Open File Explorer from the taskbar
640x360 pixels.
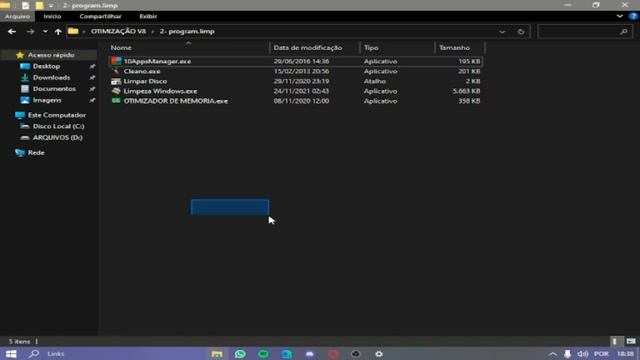tap(217, 354)
